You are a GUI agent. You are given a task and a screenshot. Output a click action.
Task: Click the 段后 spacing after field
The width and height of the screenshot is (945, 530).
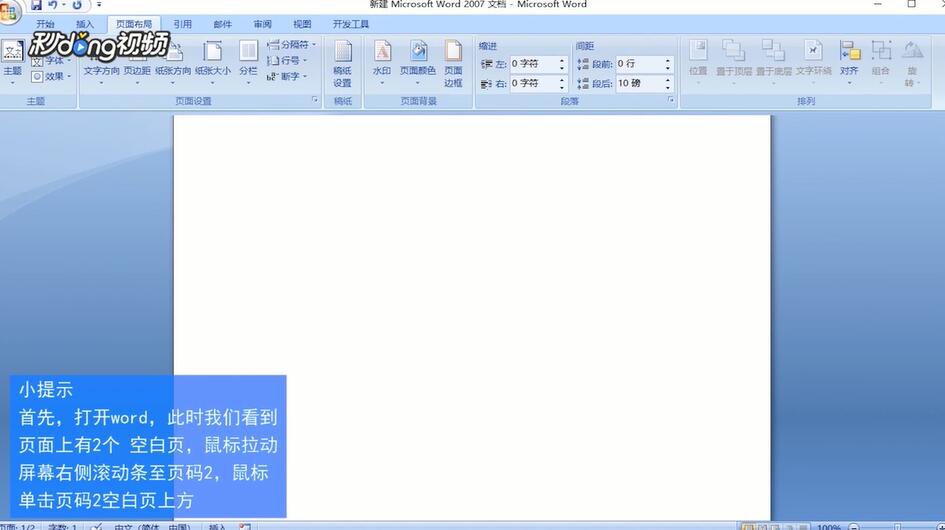click(639, 83)
